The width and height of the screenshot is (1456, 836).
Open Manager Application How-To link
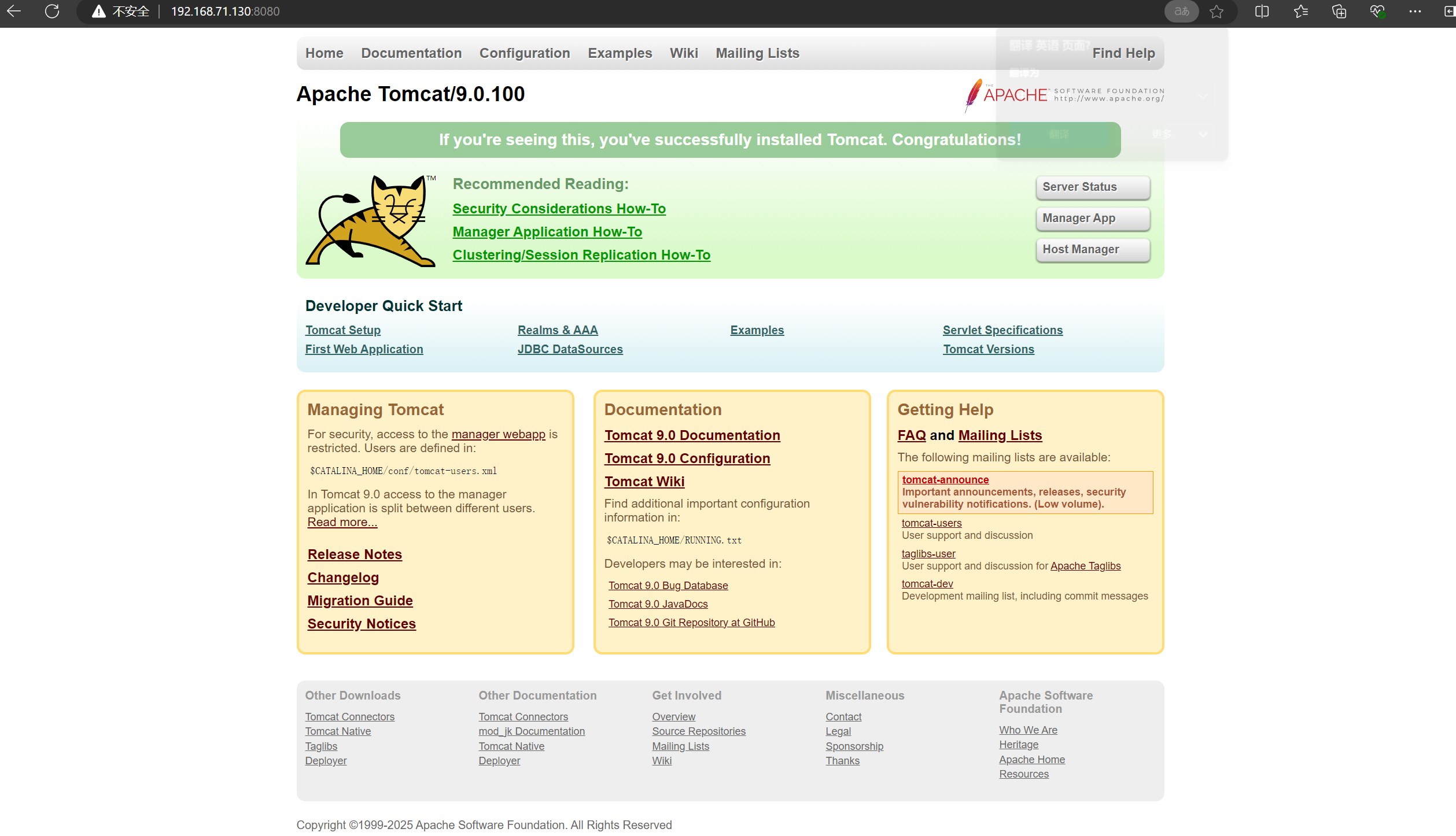pos(547,232)
